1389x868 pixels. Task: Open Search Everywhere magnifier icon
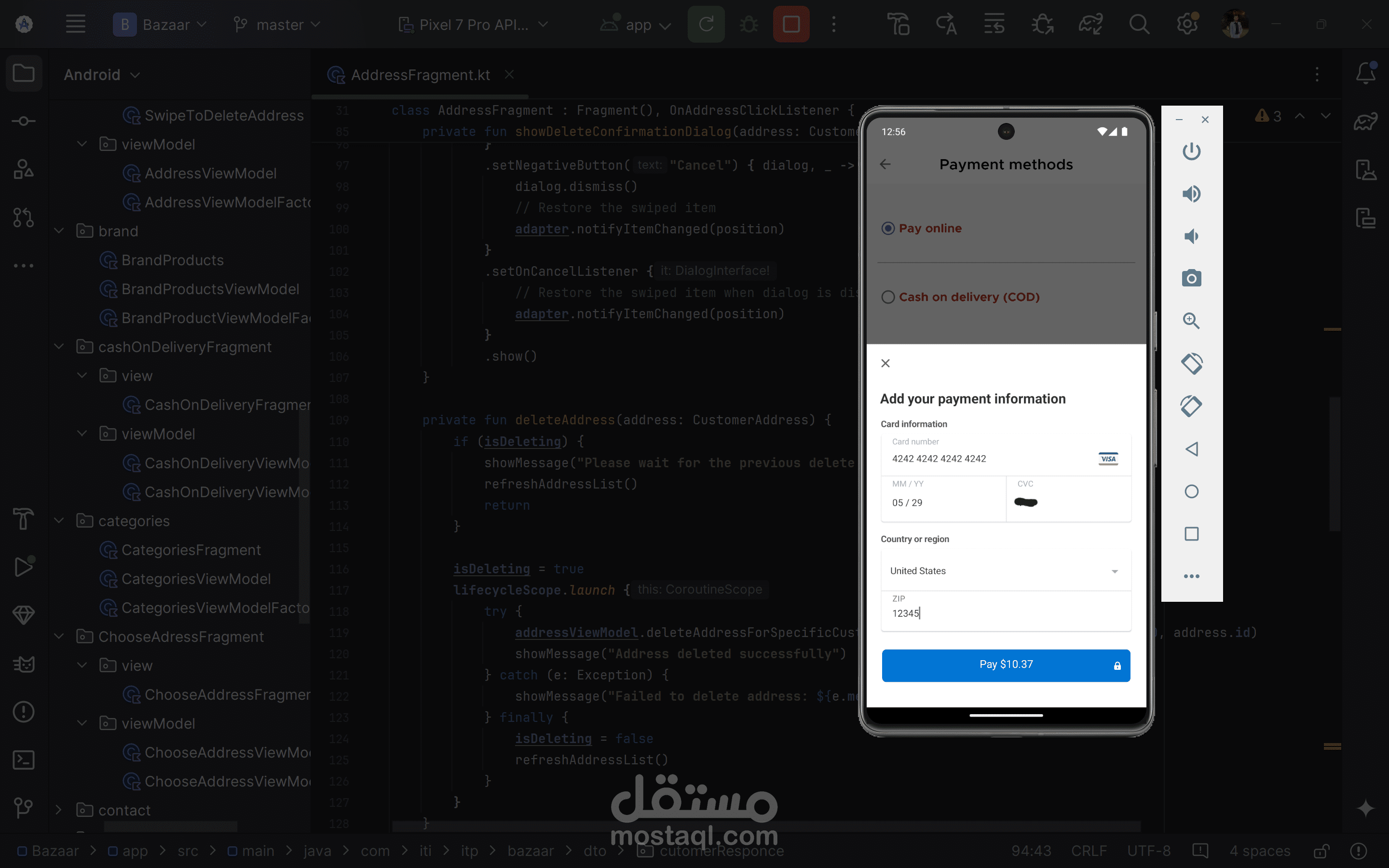1139,25
